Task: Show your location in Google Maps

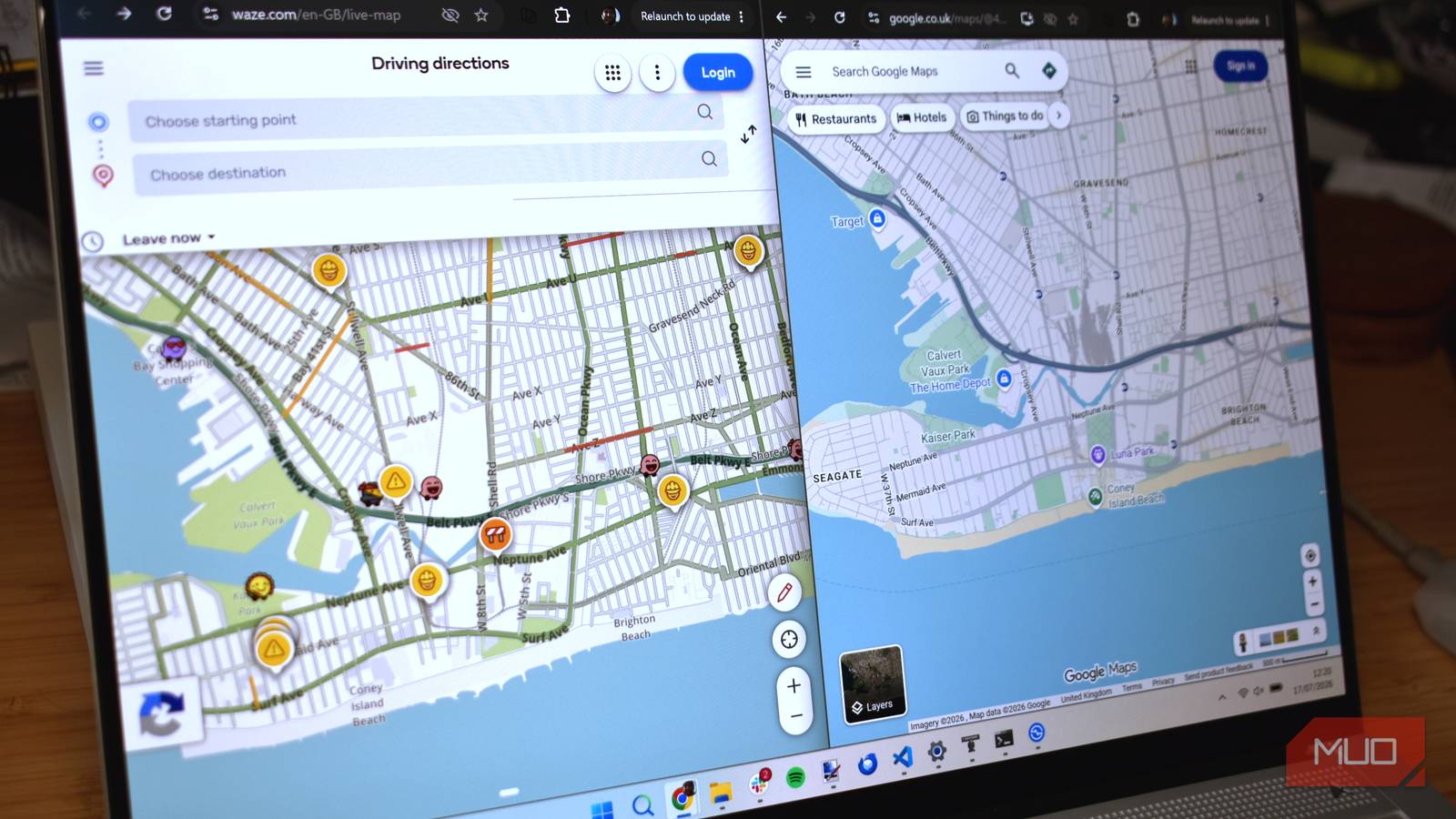Action: point(1309,555)
